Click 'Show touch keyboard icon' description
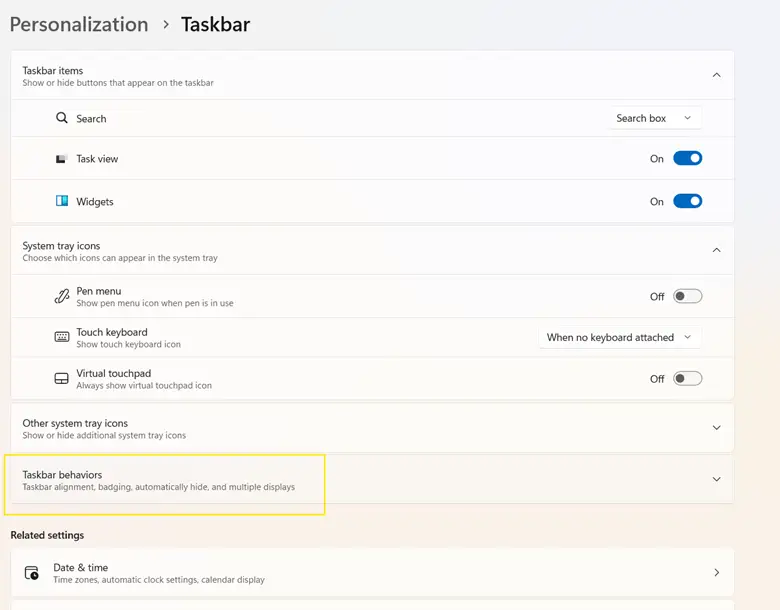Screen dimensions: 780x610 128,344
